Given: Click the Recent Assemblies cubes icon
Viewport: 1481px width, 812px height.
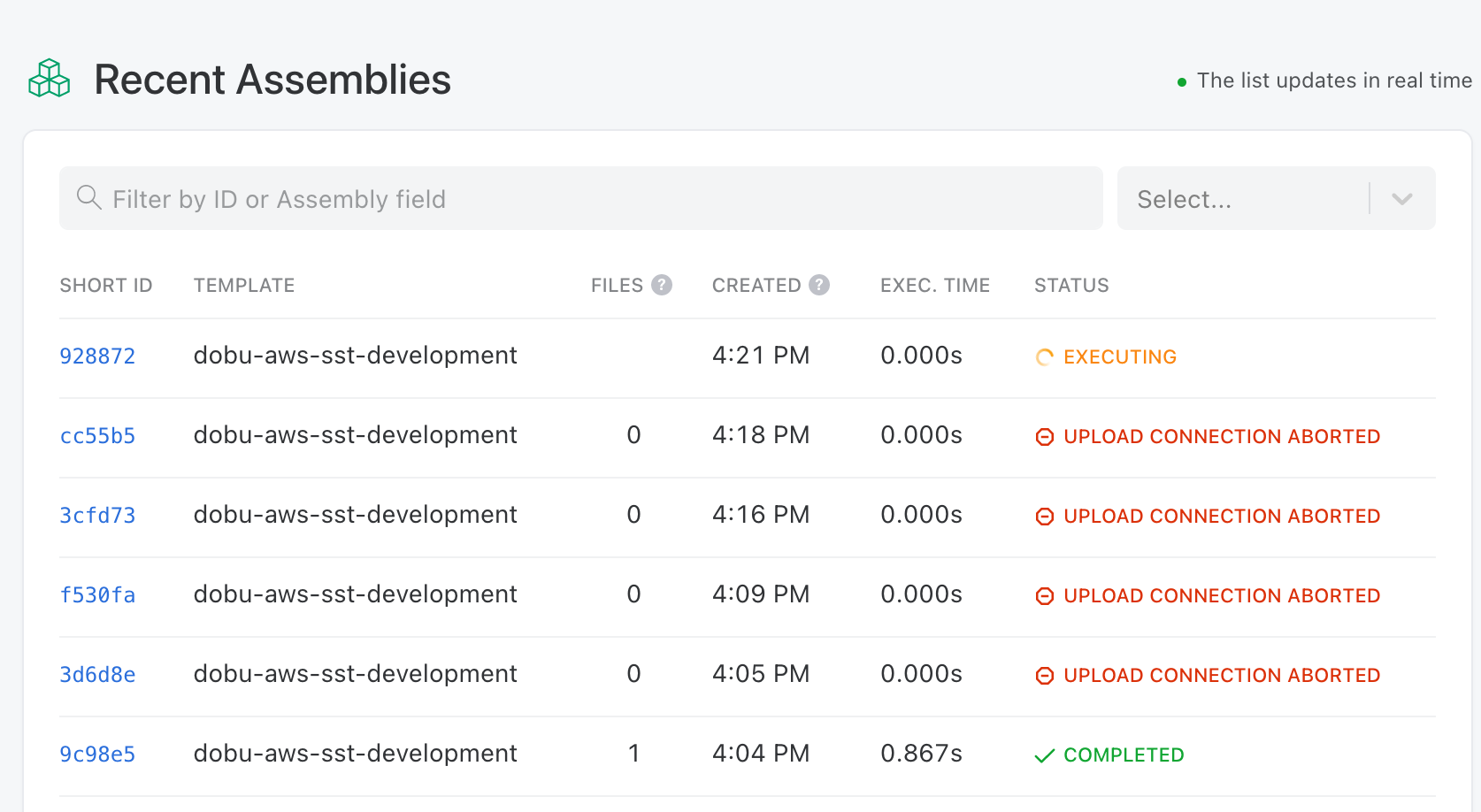Looking at the screenshot, I should tap(50, 79).
